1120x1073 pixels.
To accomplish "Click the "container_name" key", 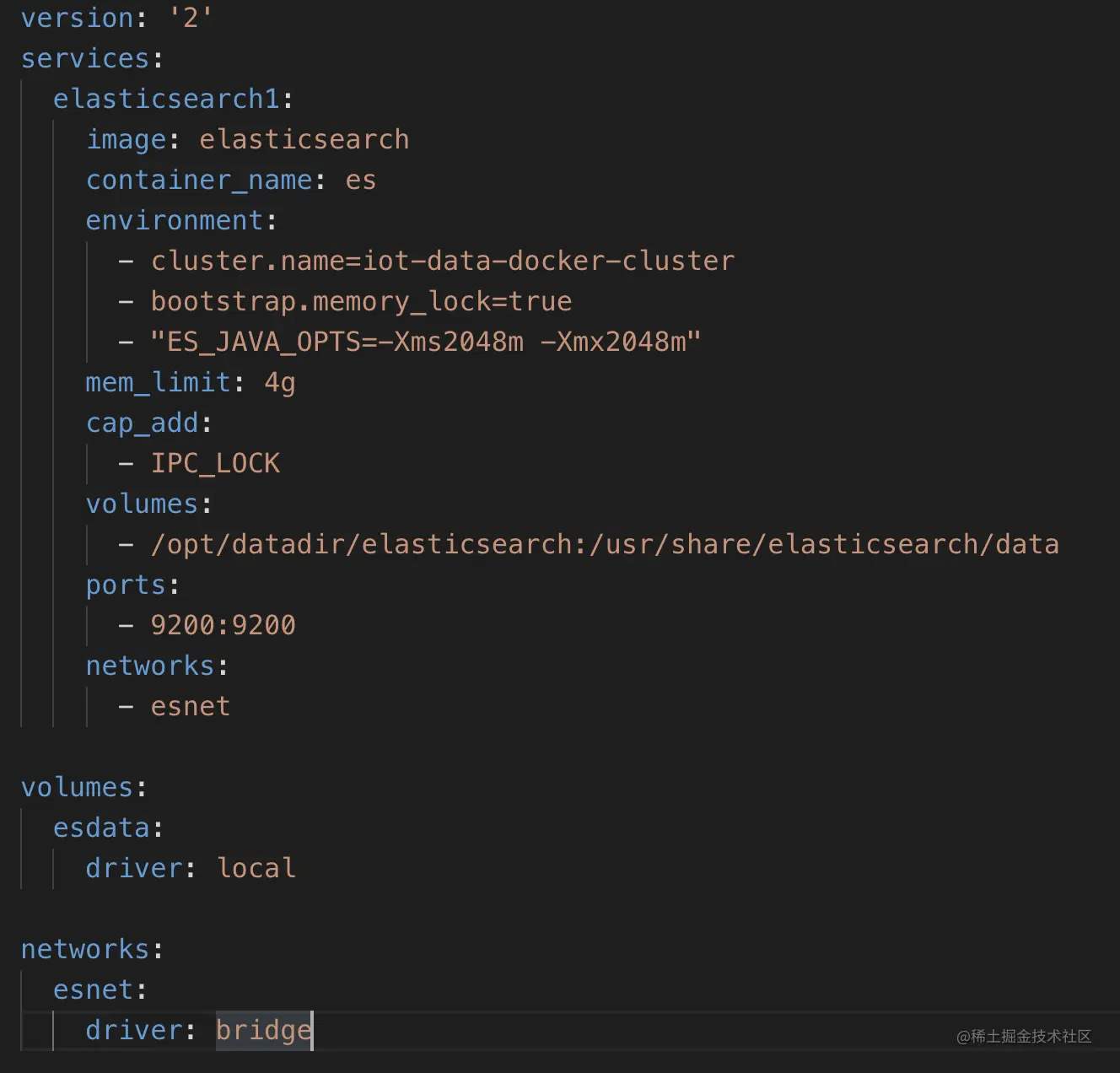I will (x=199, y=180).
